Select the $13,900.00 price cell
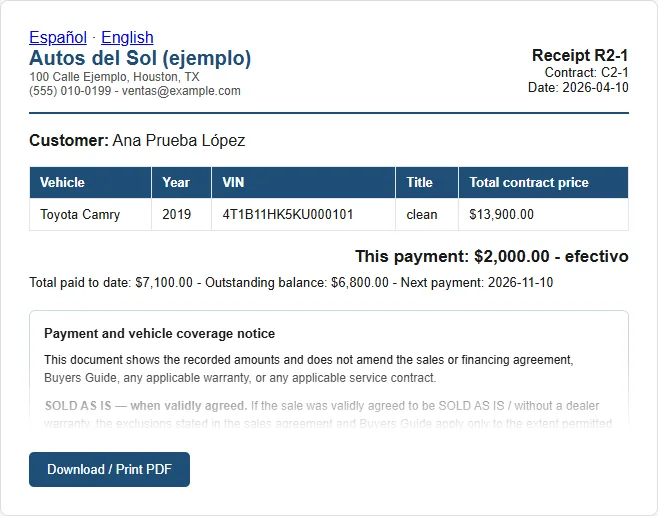 pos(543,214)
